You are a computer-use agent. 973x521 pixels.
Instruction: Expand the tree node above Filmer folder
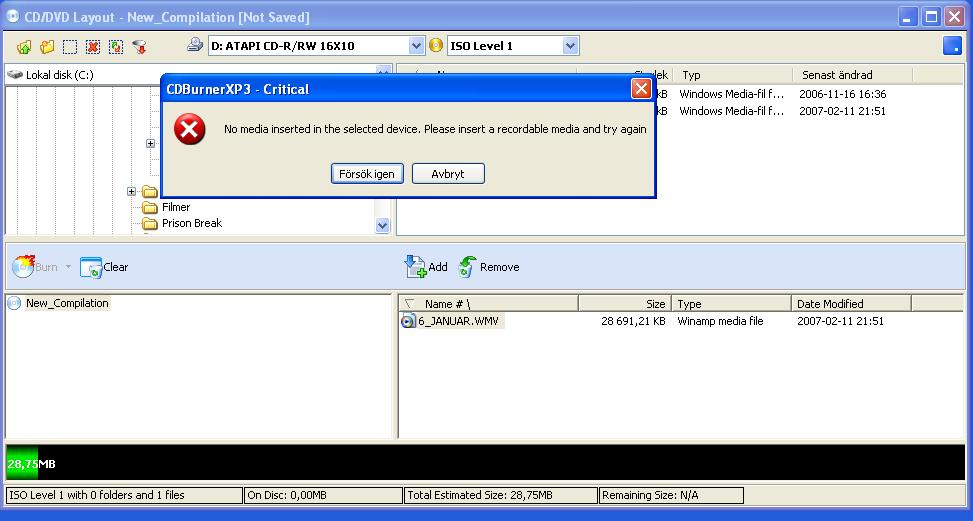[131, 192]
